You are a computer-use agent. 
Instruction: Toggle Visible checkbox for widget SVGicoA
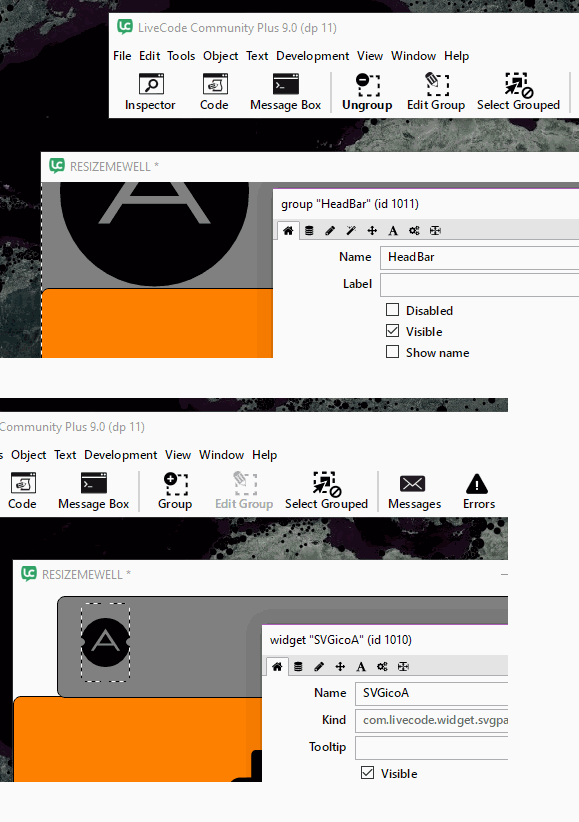pos(368,773)
